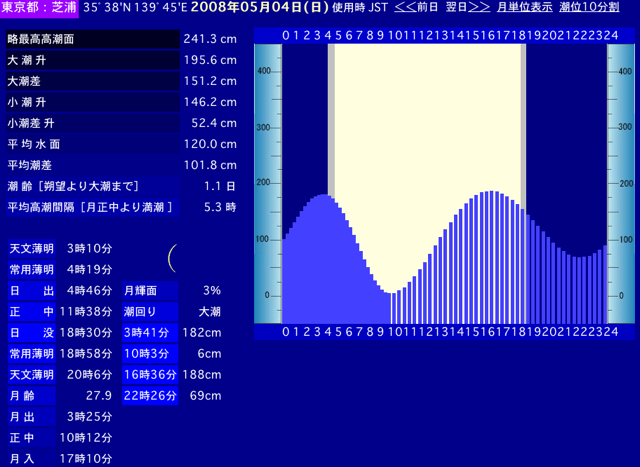Image resolution: width=640 pixels, height=467 pixels.
Task: Click the tide bar at chart peak near 16 o'clock
Action: pos(492,257)
